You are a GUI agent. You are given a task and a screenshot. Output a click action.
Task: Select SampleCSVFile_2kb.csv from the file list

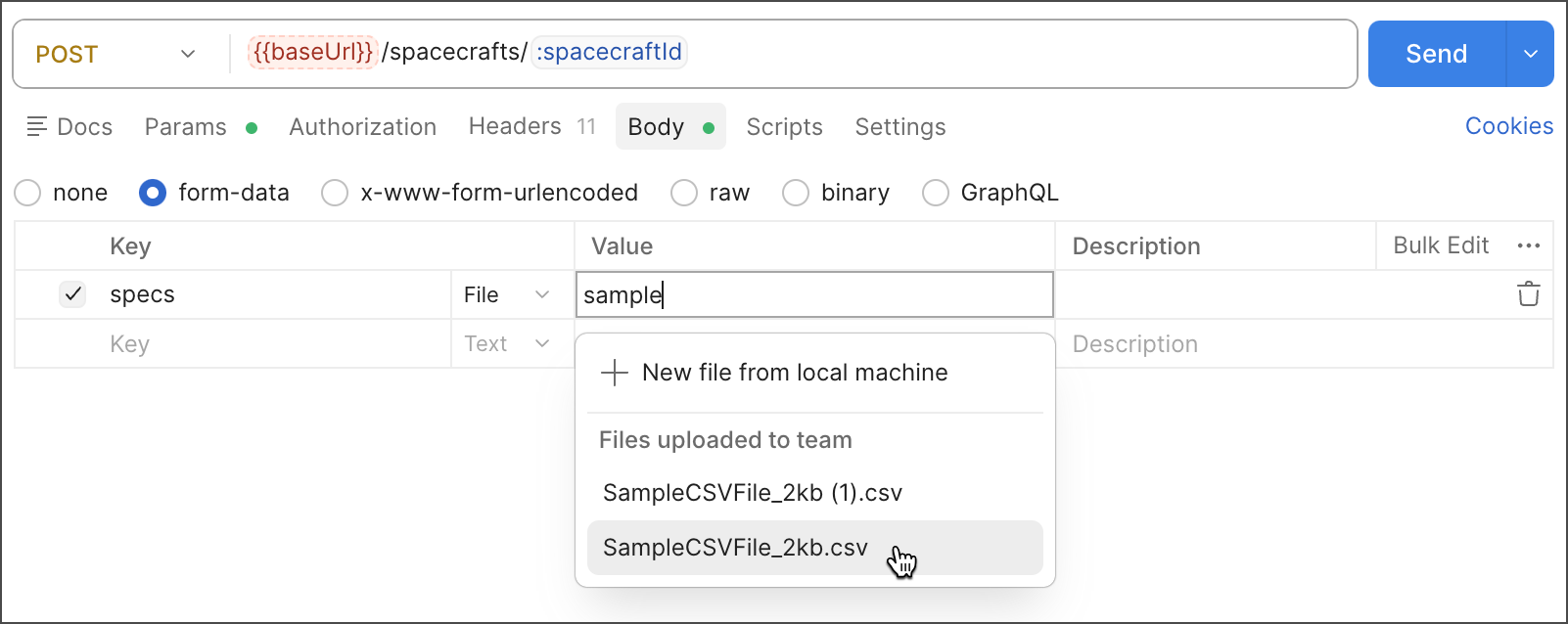[x=735, y=548]
